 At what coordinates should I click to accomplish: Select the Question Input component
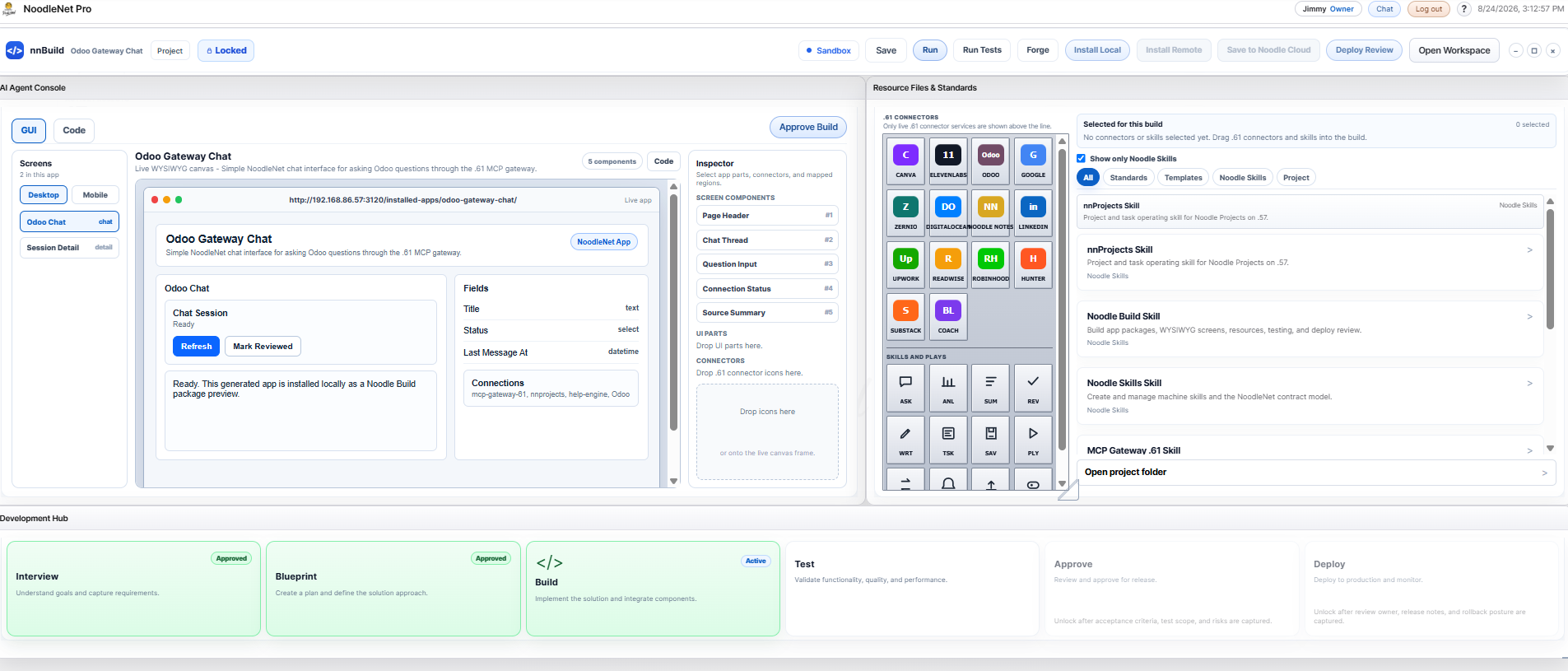point(767,264)
